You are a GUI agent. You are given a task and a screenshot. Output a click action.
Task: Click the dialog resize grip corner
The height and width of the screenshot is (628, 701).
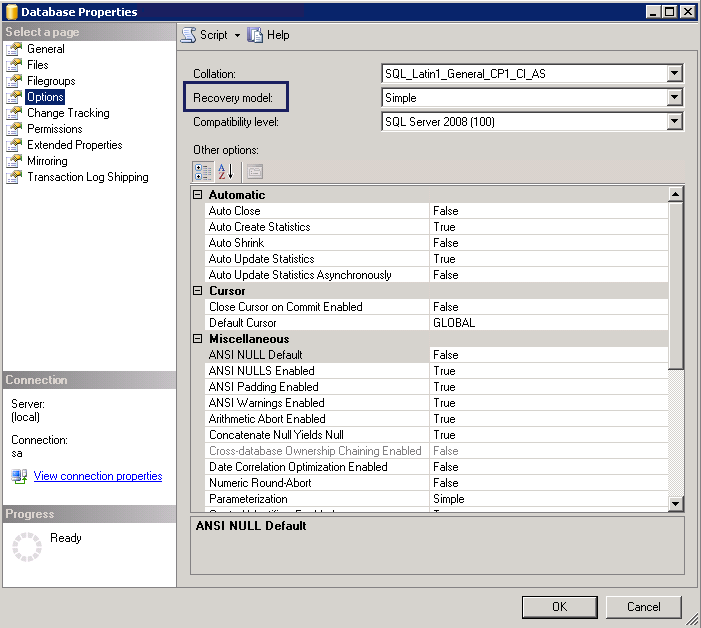(x=693, y=620)
